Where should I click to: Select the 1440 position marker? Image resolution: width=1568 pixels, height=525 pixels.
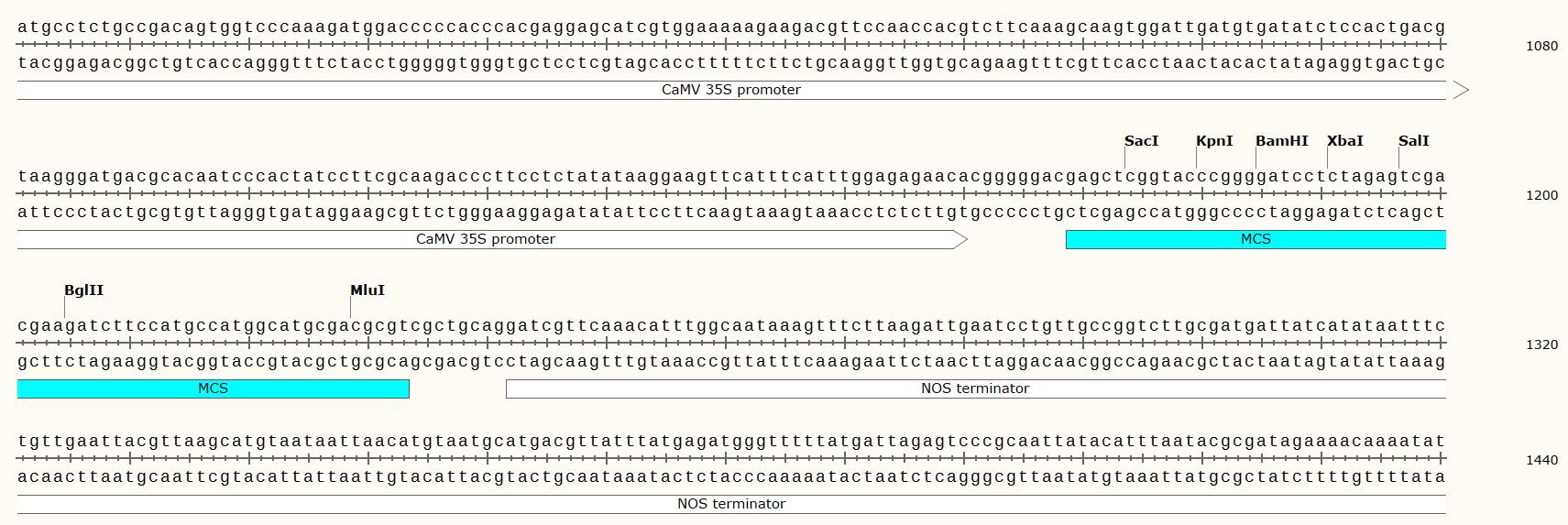(x=1541, y=460)
